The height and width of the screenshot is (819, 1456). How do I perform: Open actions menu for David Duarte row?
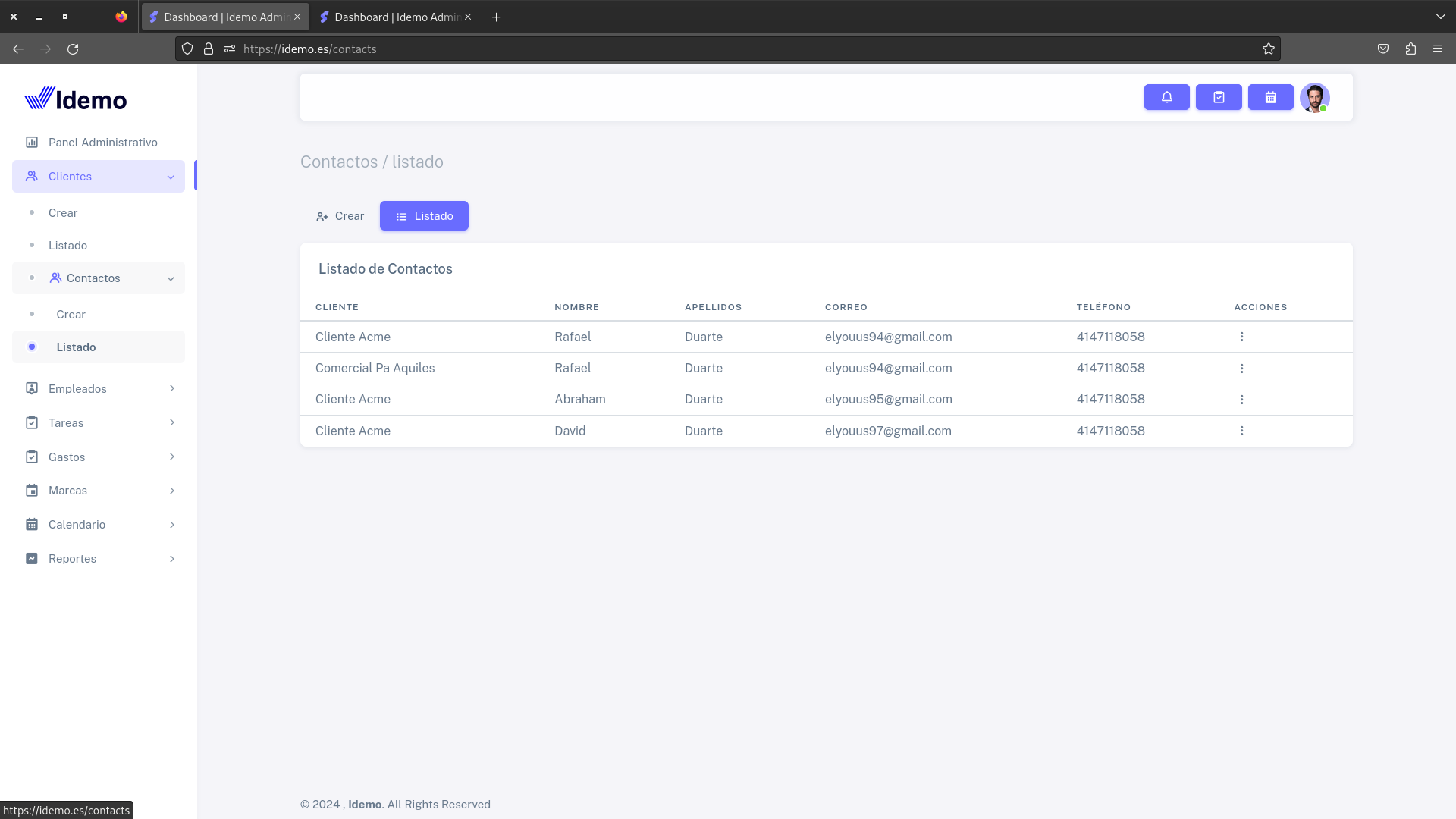(1241, 431)
